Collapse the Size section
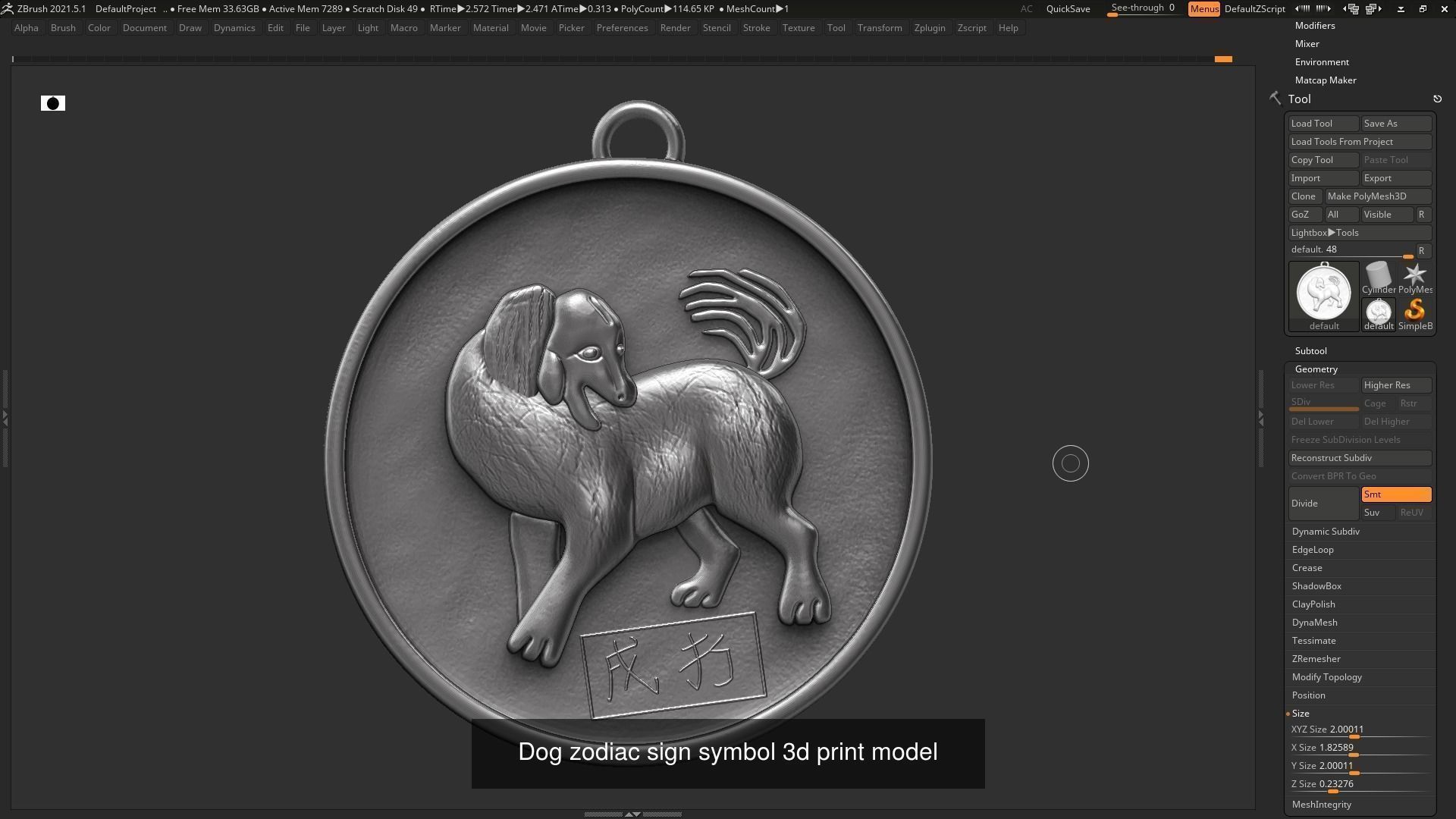 tap(1301, 714)
